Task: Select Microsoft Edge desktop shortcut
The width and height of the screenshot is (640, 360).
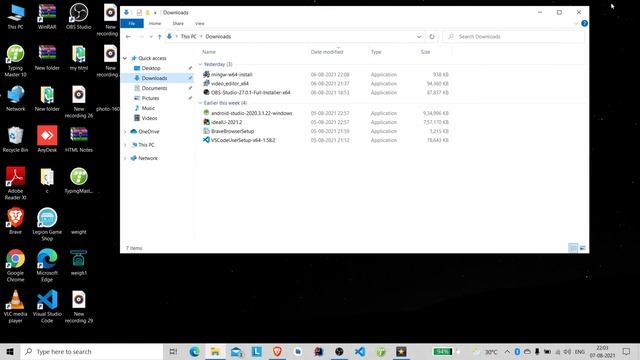Action: tap(47, 266)
